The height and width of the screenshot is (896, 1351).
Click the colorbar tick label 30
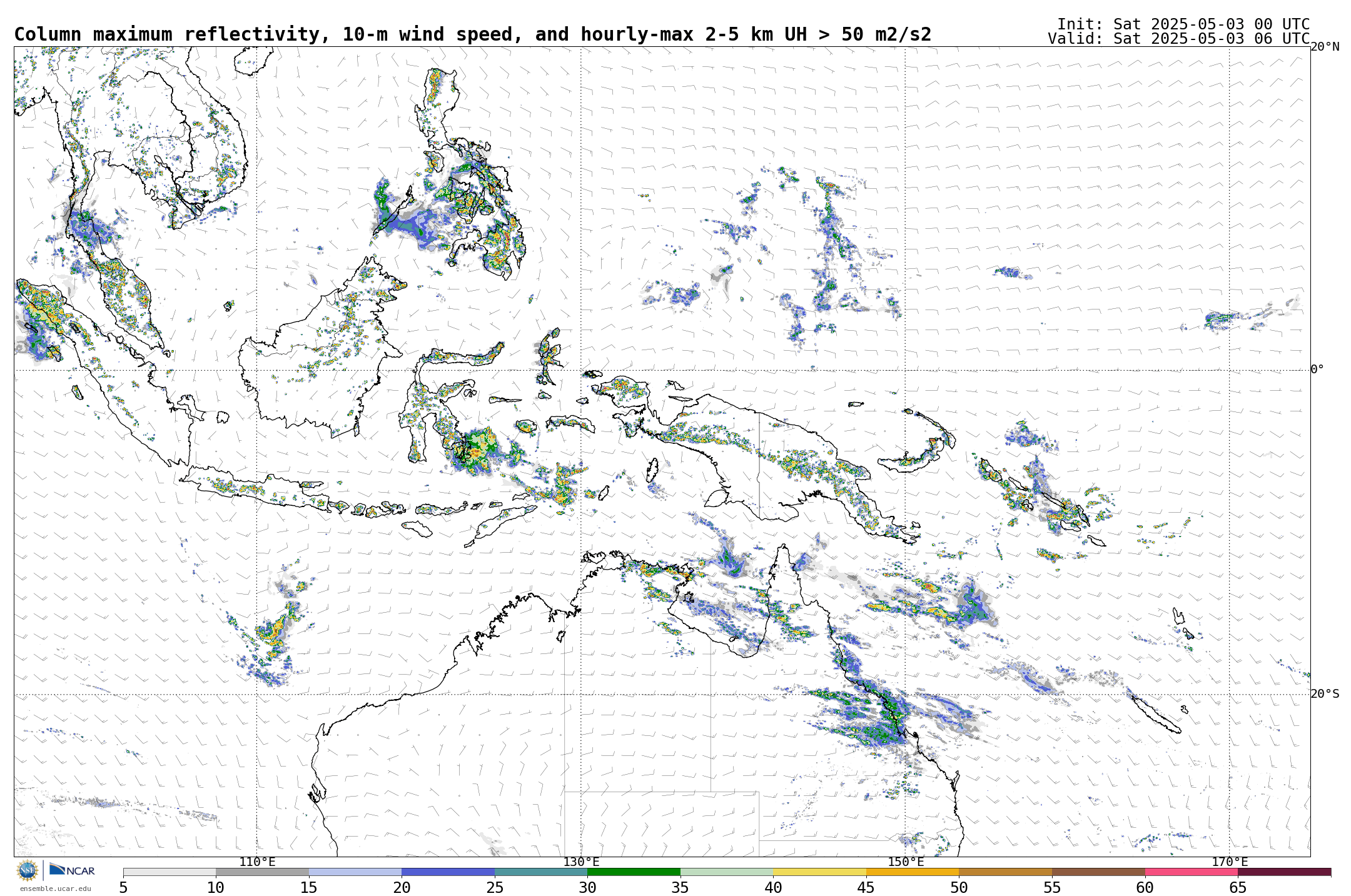pyautogui.click(x=587, y=888)
